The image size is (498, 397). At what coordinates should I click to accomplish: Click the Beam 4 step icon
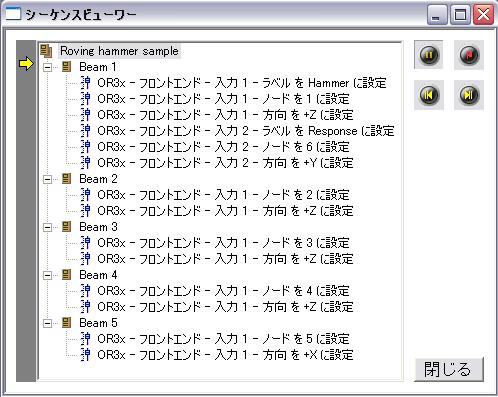click(x=67, y=275)
